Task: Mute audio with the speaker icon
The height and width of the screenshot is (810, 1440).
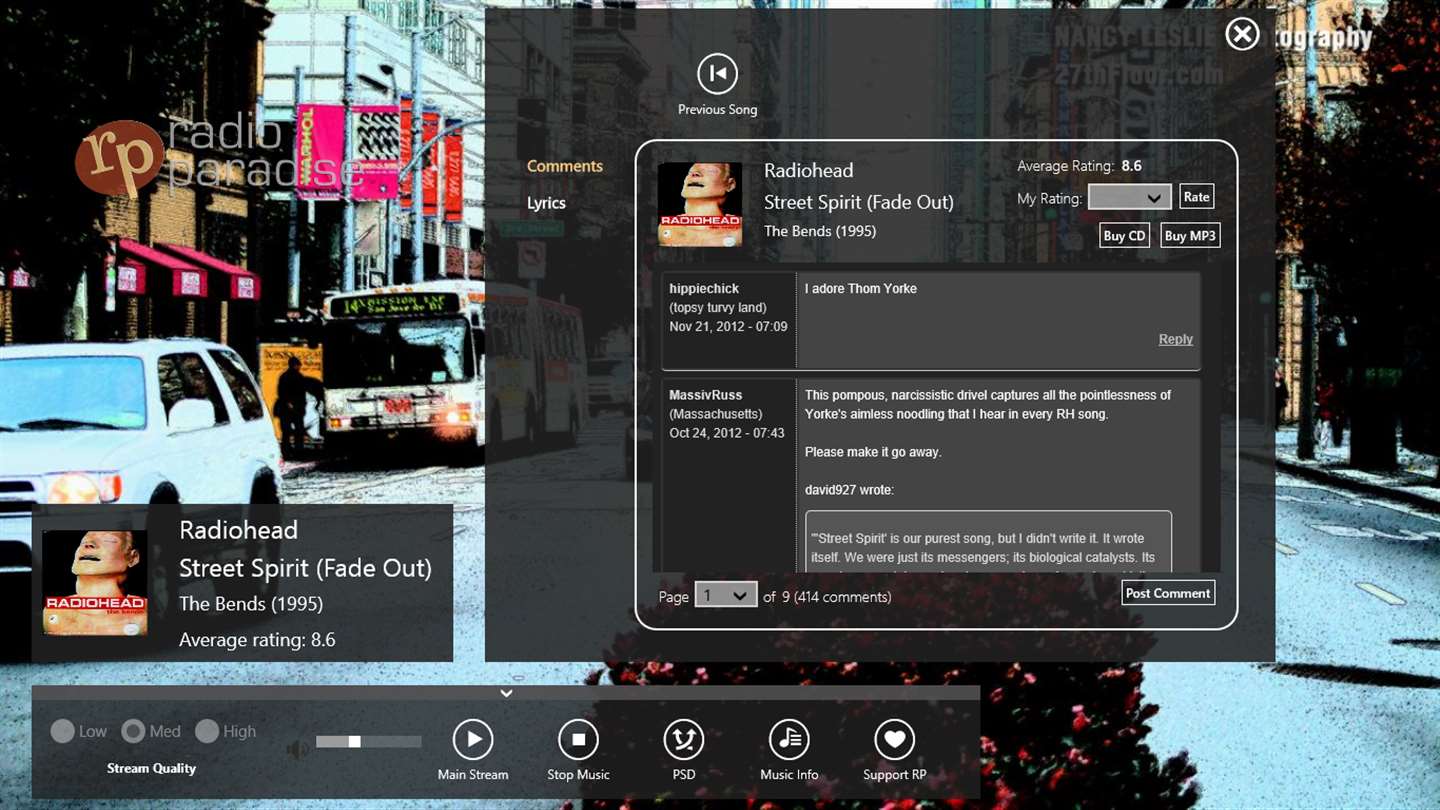Action: point(297,748)
